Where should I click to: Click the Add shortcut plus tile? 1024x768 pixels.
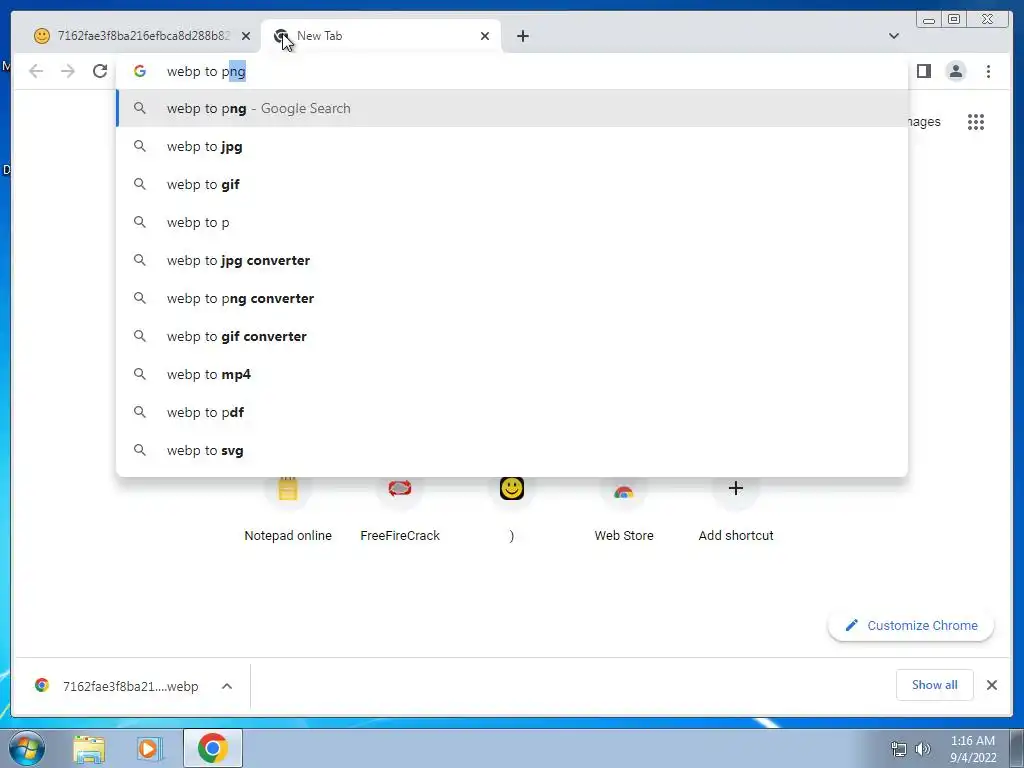(x=735, y=509)
